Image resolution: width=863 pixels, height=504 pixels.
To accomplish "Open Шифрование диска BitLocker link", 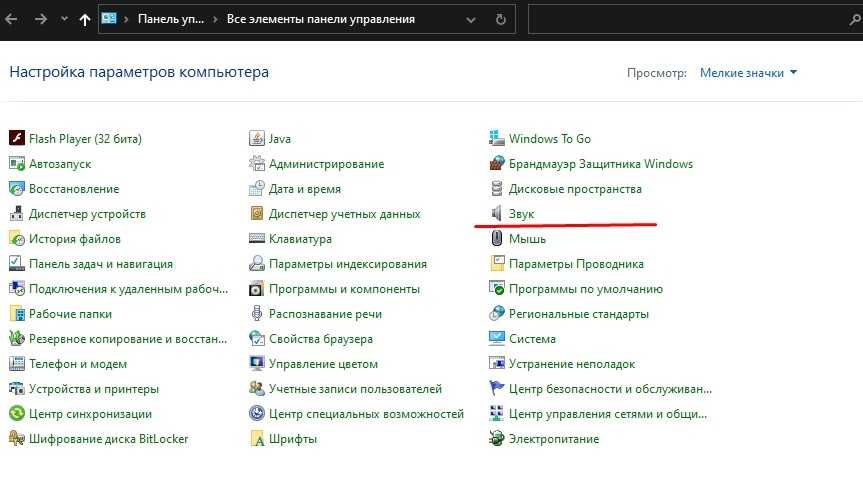I will 108,439.
